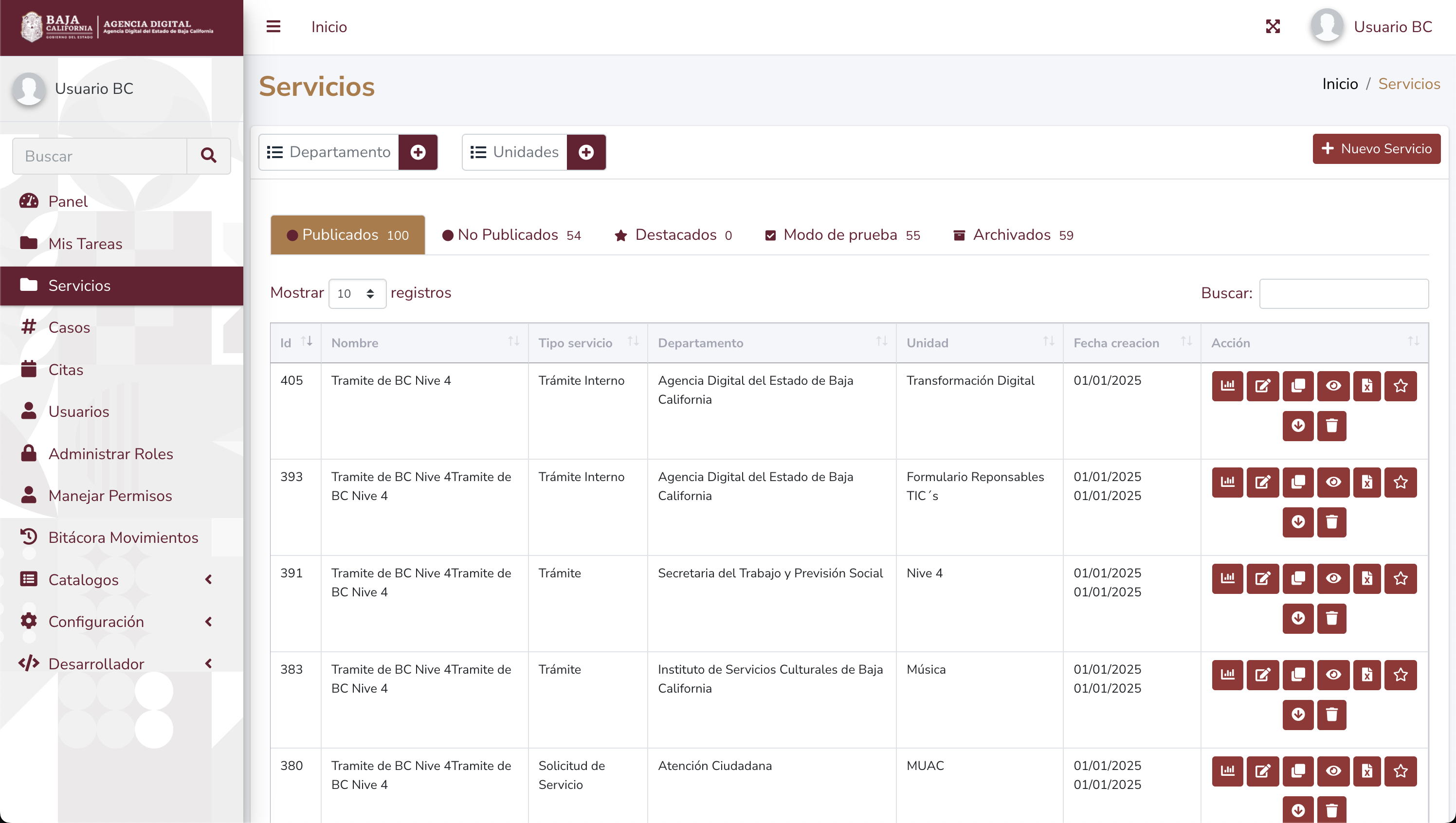Open the Archivados tab
Screen dimensions: 1456x823
(x=1013, y=235)
